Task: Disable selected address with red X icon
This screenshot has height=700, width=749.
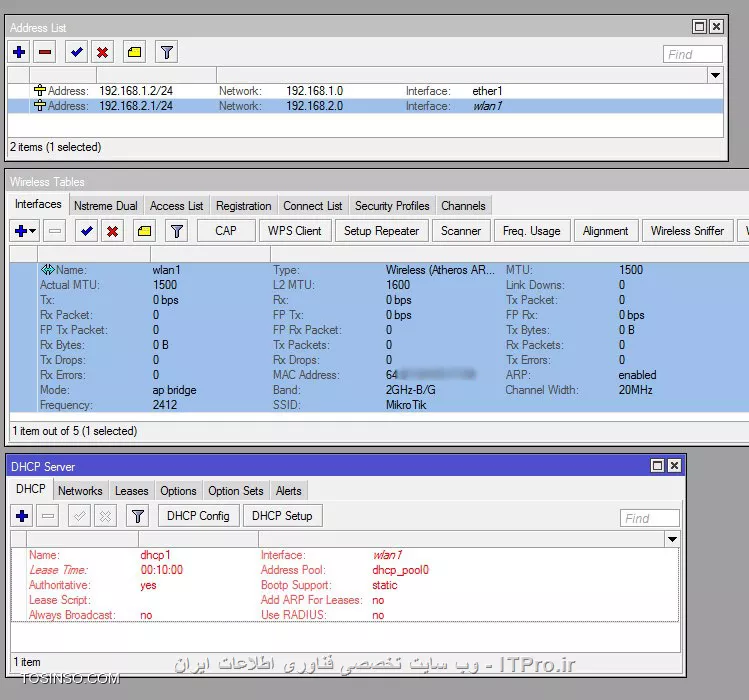Action: point(102,52)
